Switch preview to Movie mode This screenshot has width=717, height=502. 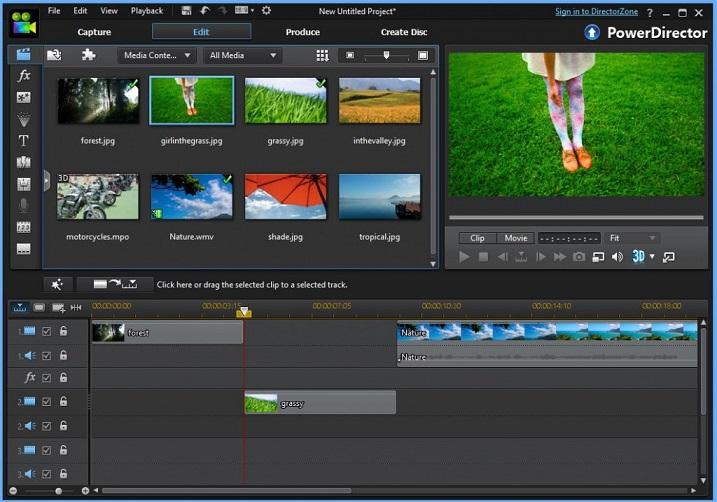click(515, 238)
